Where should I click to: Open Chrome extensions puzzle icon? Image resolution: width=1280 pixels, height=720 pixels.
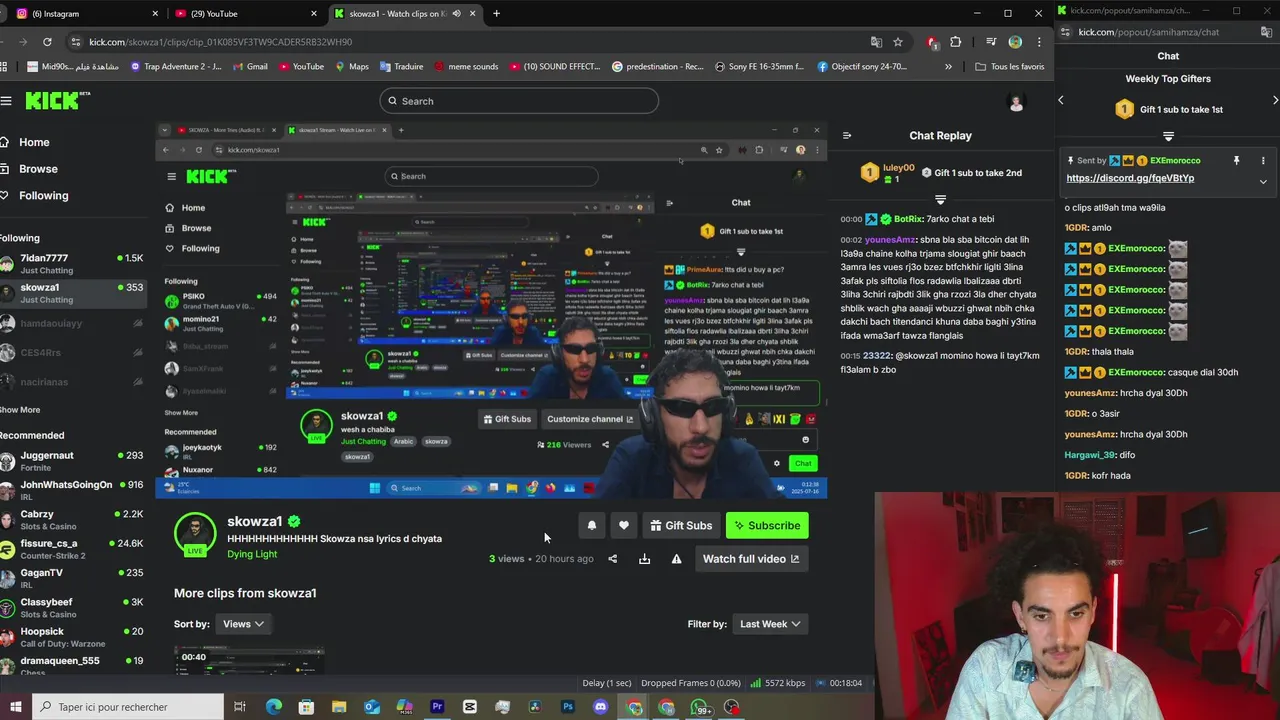[x=955, y=42]
